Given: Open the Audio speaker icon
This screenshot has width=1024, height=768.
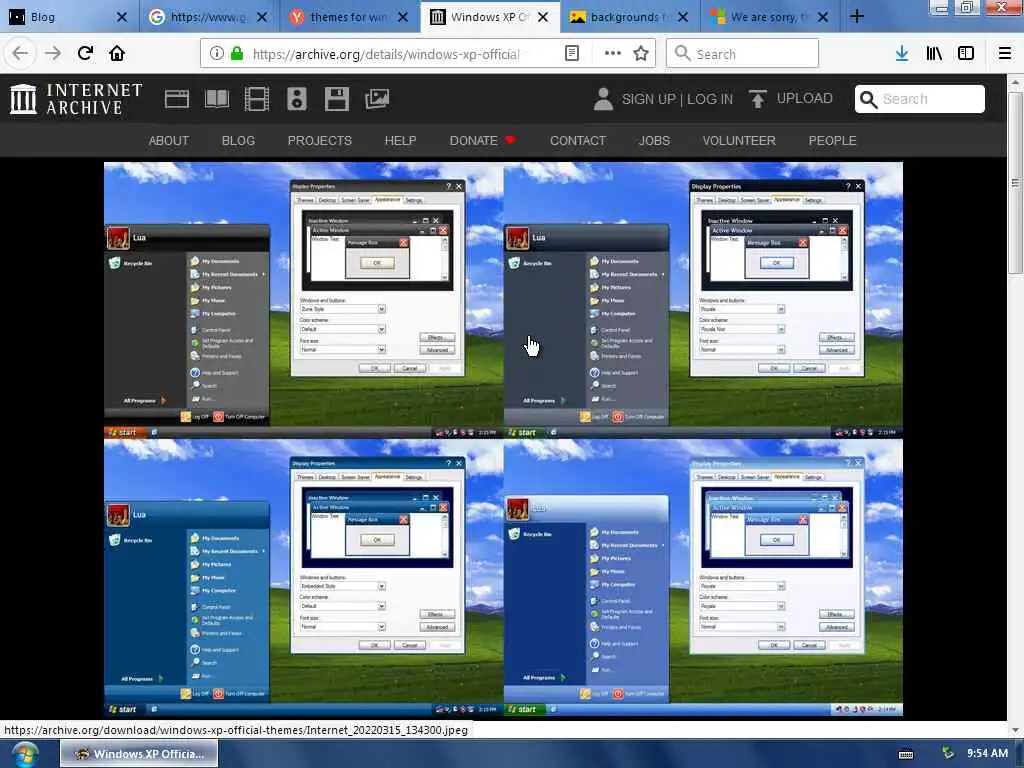Looking at the screenshot, I should (x=296, y=99).
